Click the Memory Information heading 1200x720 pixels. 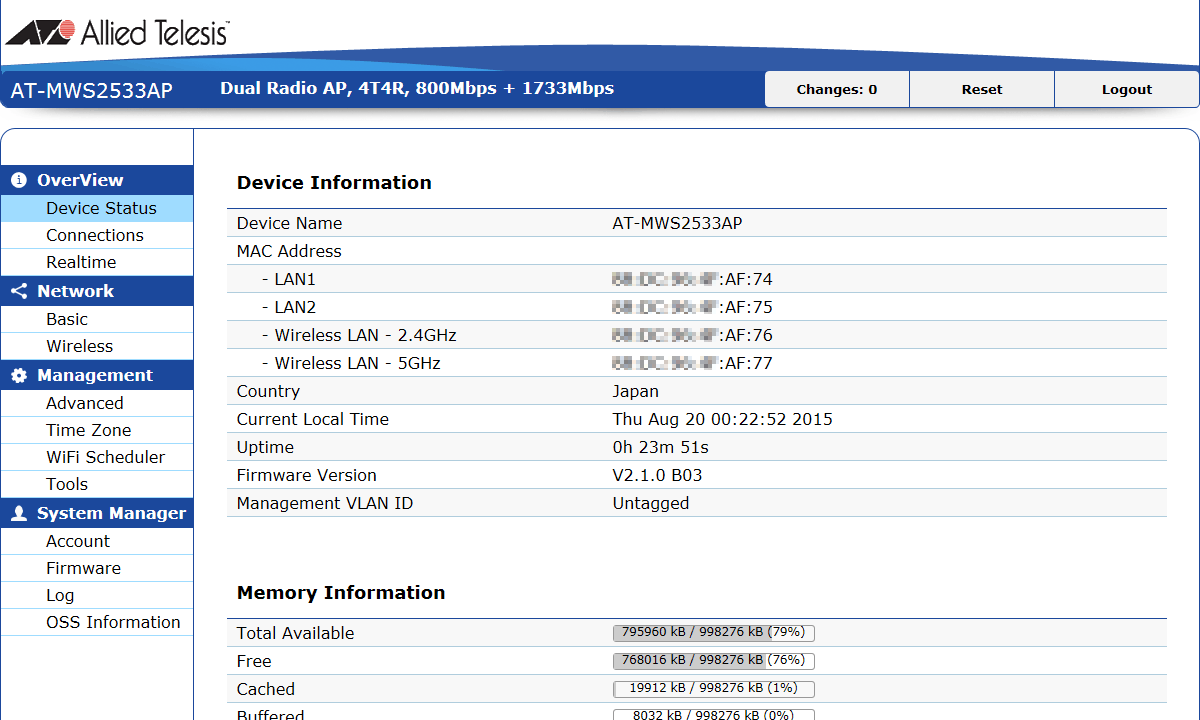tap(341, 593)
